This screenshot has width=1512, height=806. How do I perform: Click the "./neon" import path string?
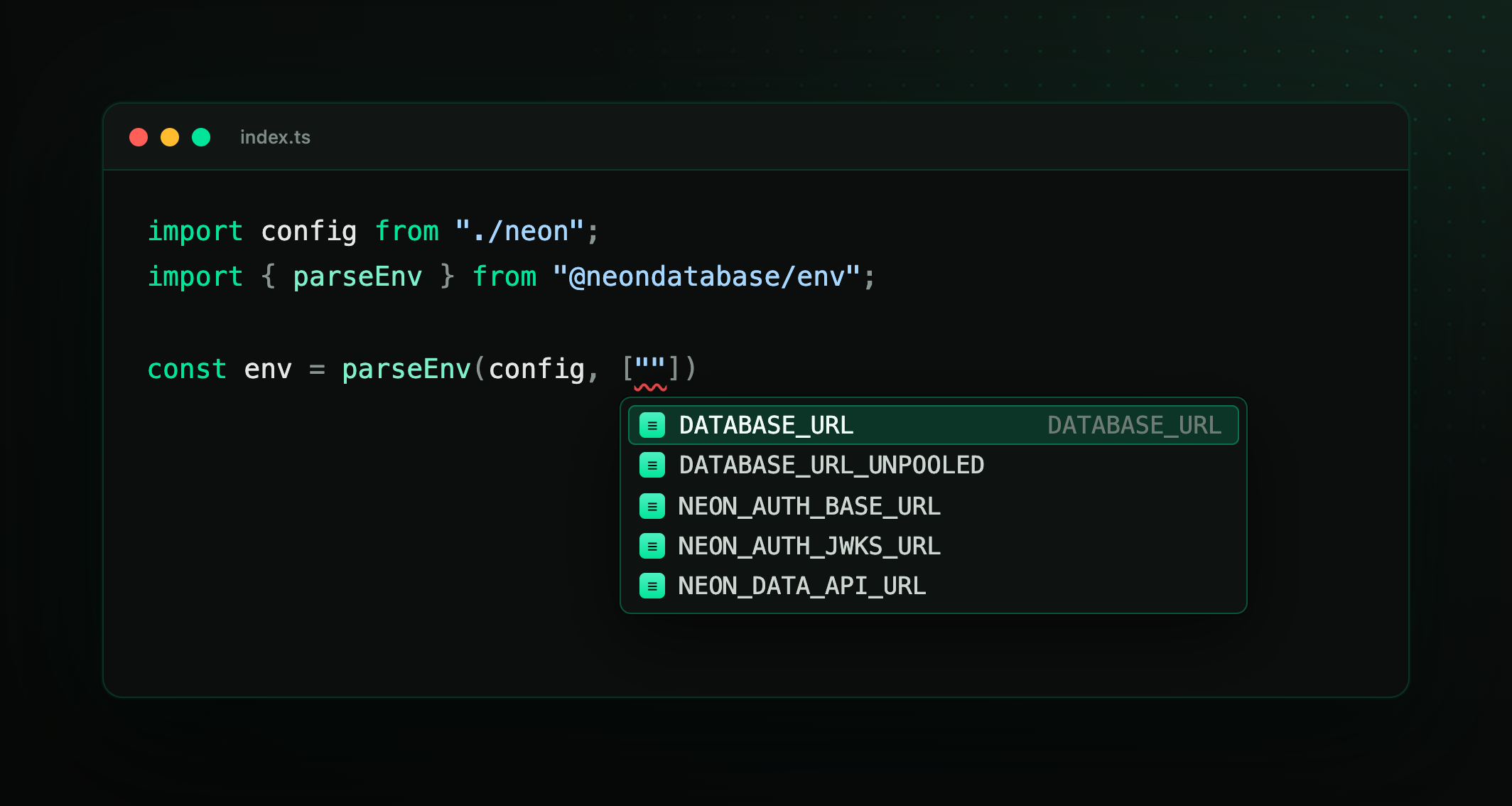coord(519,232)
